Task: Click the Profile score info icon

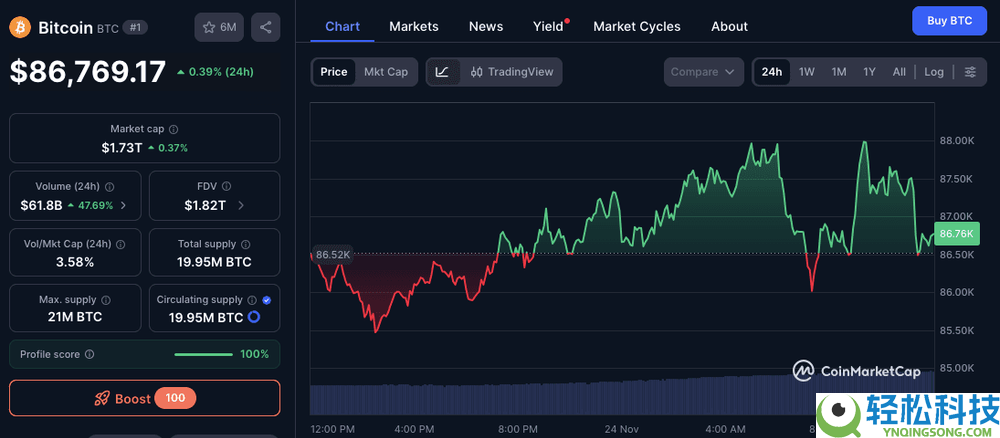Action: 90,354
